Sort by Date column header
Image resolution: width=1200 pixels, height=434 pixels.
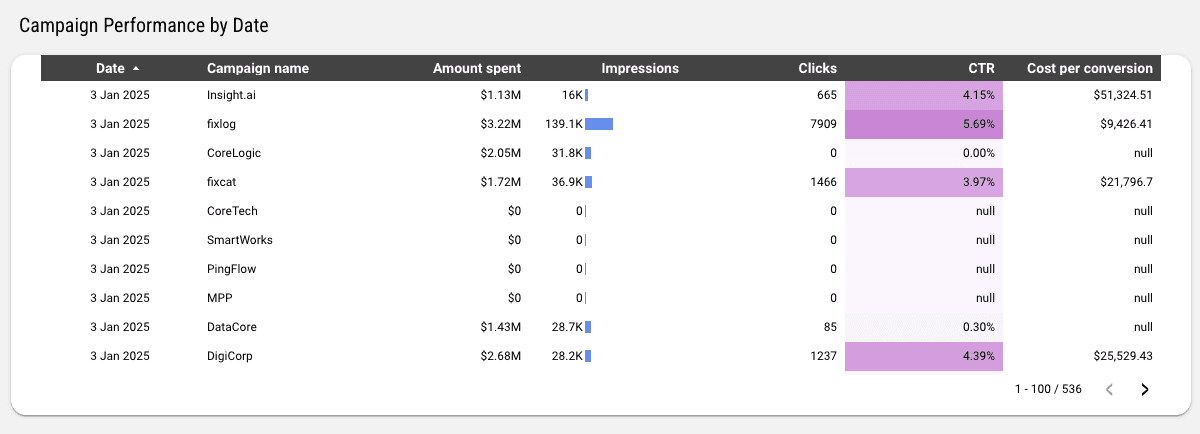[x=110, y=69]
